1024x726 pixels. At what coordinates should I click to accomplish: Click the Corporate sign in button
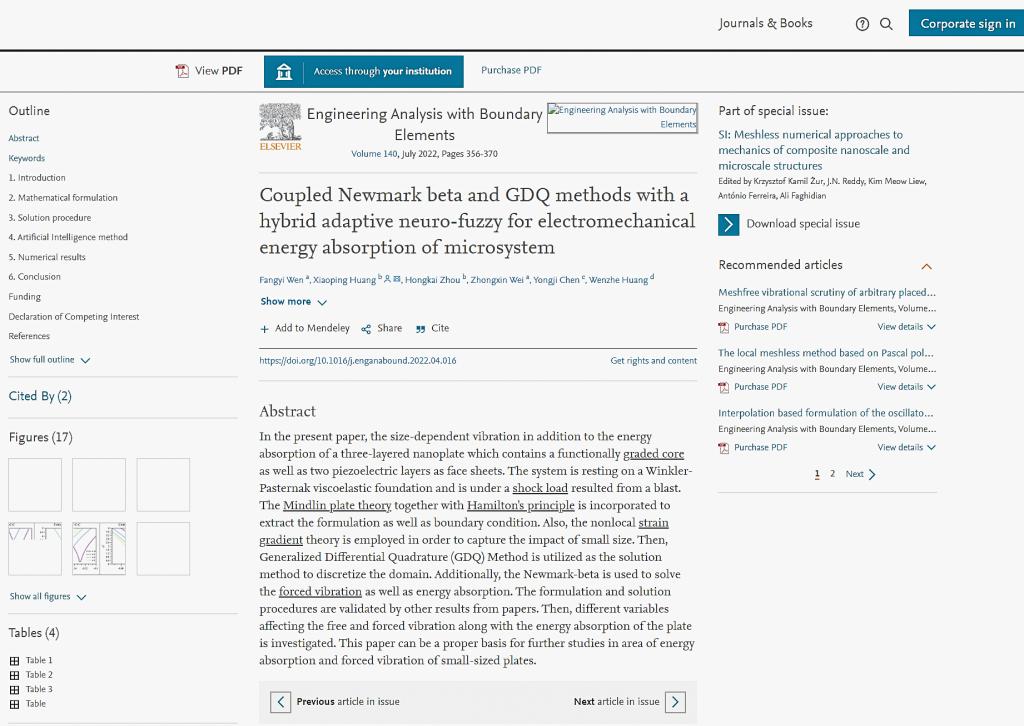(966, 24)
